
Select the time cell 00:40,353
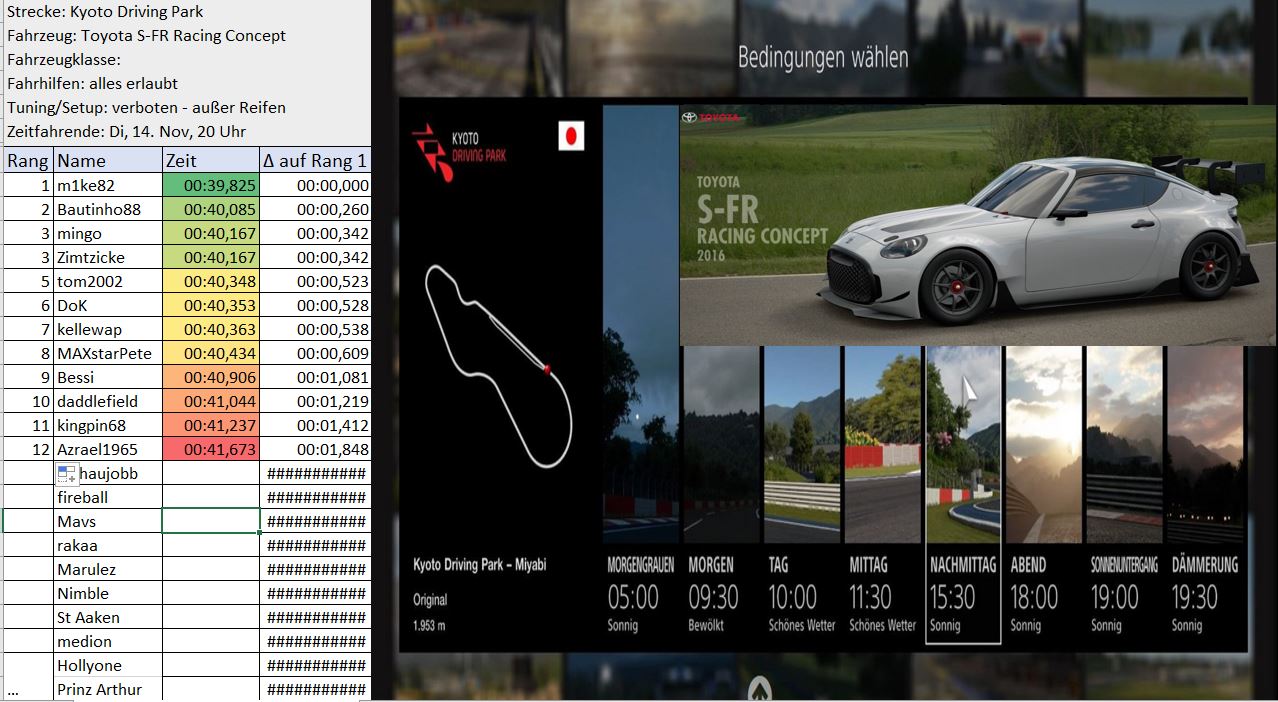211,305
